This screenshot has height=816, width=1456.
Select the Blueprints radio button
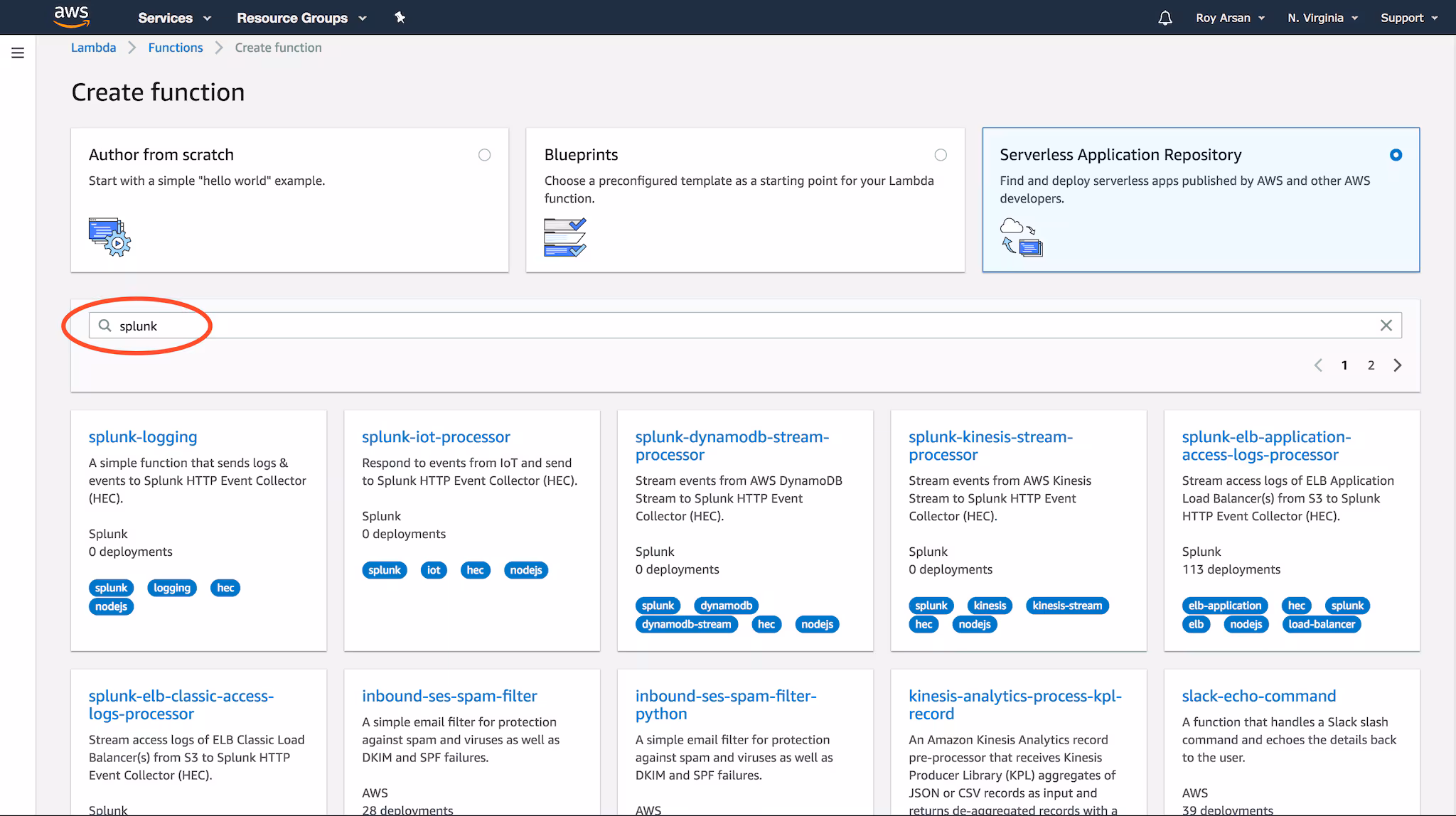coord(941,155)
